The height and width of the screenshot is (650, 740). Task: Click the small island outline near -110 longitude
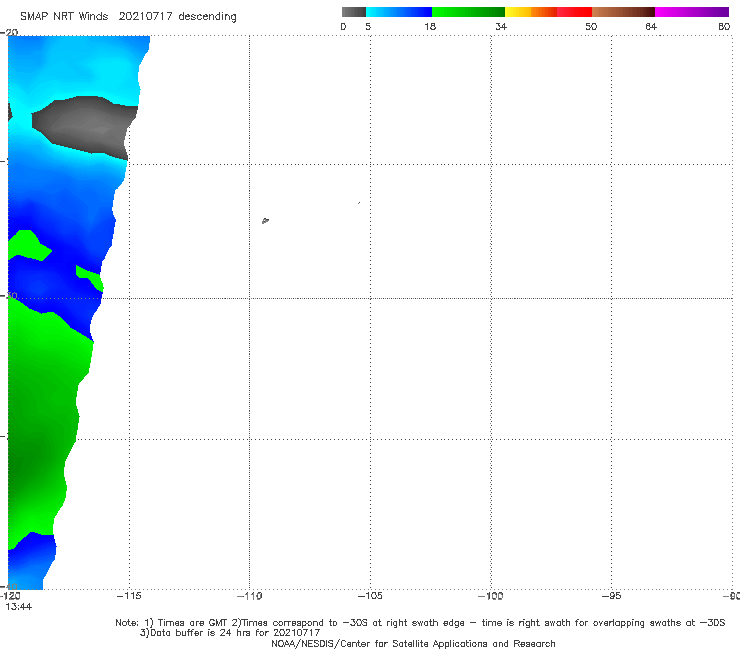click(265, 220)
